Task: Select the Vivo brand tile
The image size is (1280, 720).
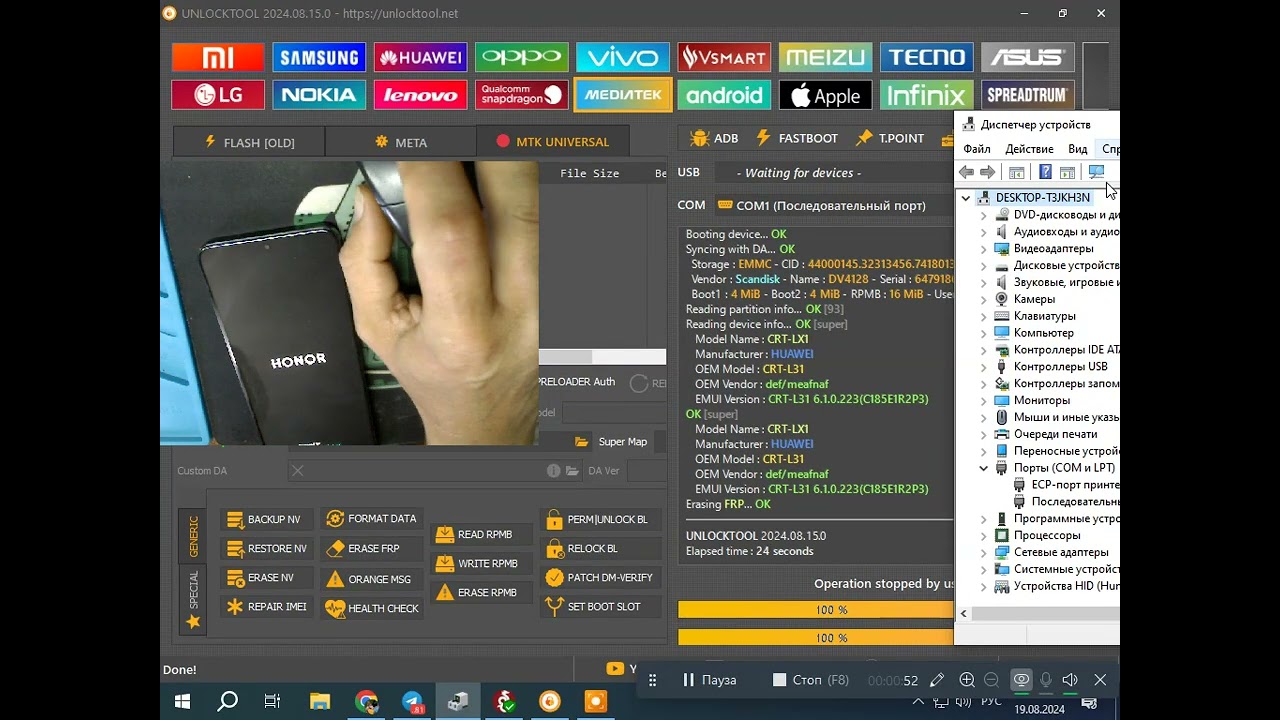Action: tap(622, 57)
